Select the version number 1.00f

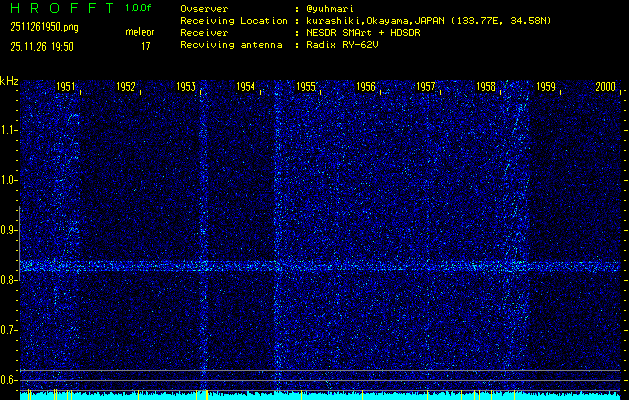point(138,8)
